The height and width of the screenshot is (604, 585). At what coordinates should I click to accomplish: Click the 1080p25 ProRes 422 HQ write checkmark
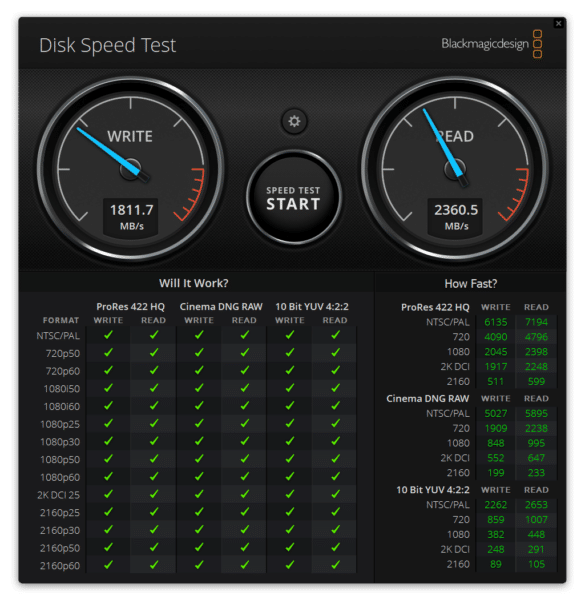click(x=108, y=424)
